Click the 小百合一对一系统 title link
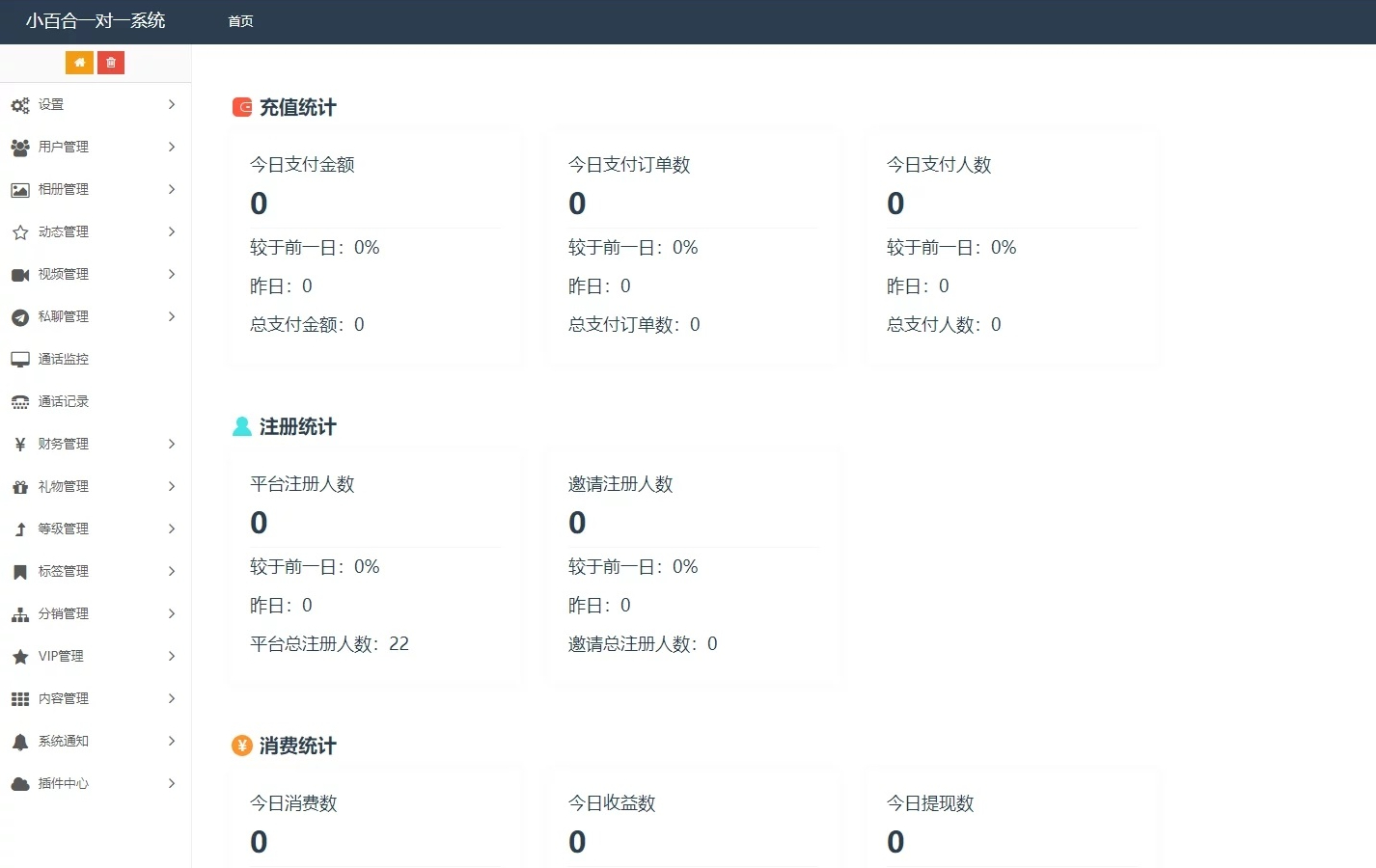 96,20
